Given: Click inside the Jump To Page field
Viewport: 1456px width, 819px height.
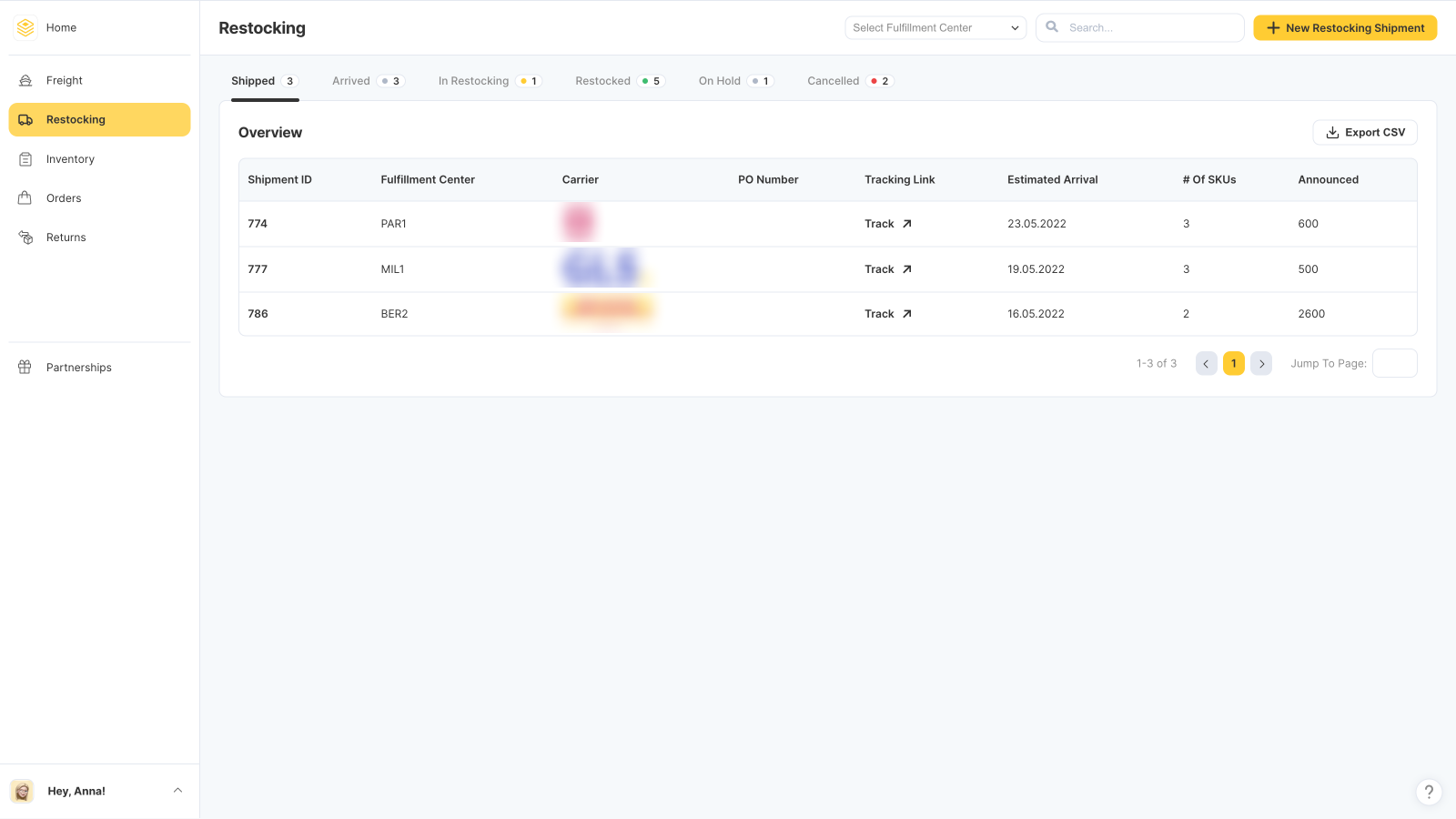Looking at the screenshot, I should click(x=1394, y=363).
